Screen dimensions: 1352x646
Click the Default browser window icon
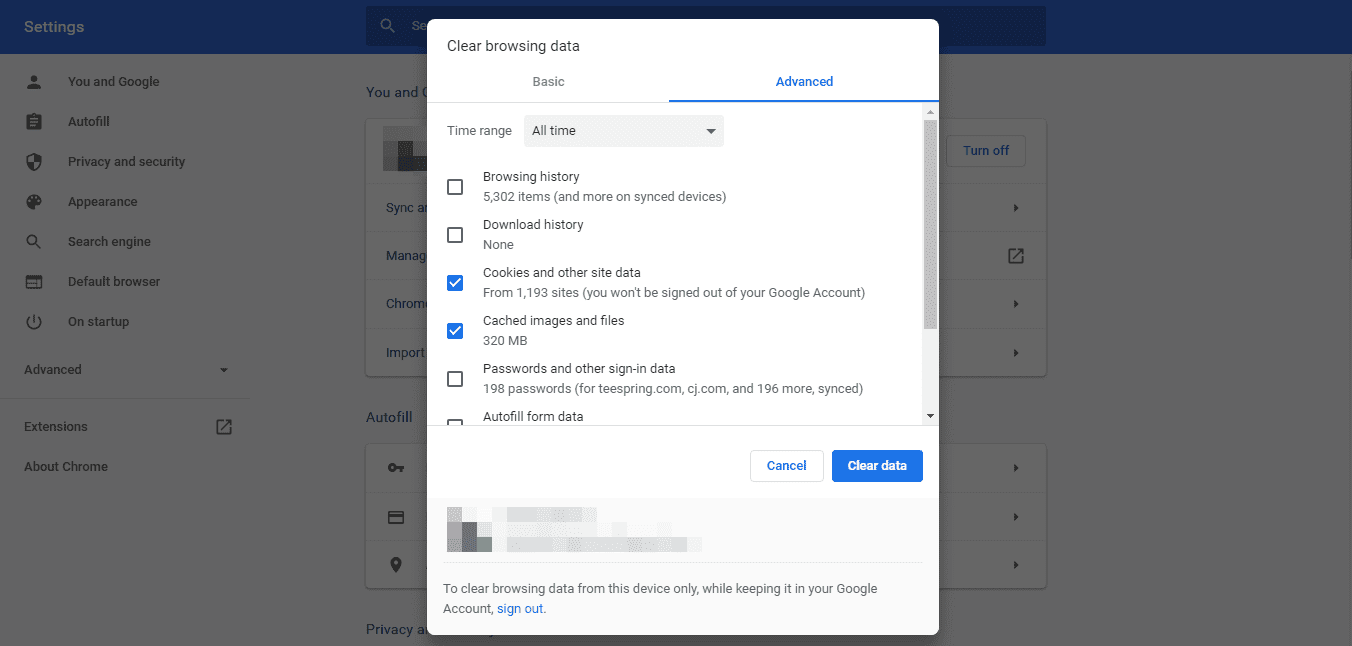coord(34,282)
